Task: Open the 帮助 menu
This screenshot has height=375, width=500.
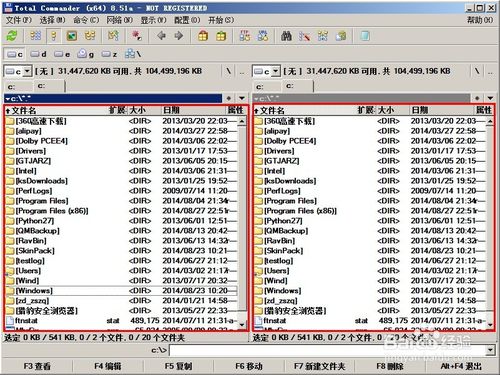Action: (x=480, y=20)
